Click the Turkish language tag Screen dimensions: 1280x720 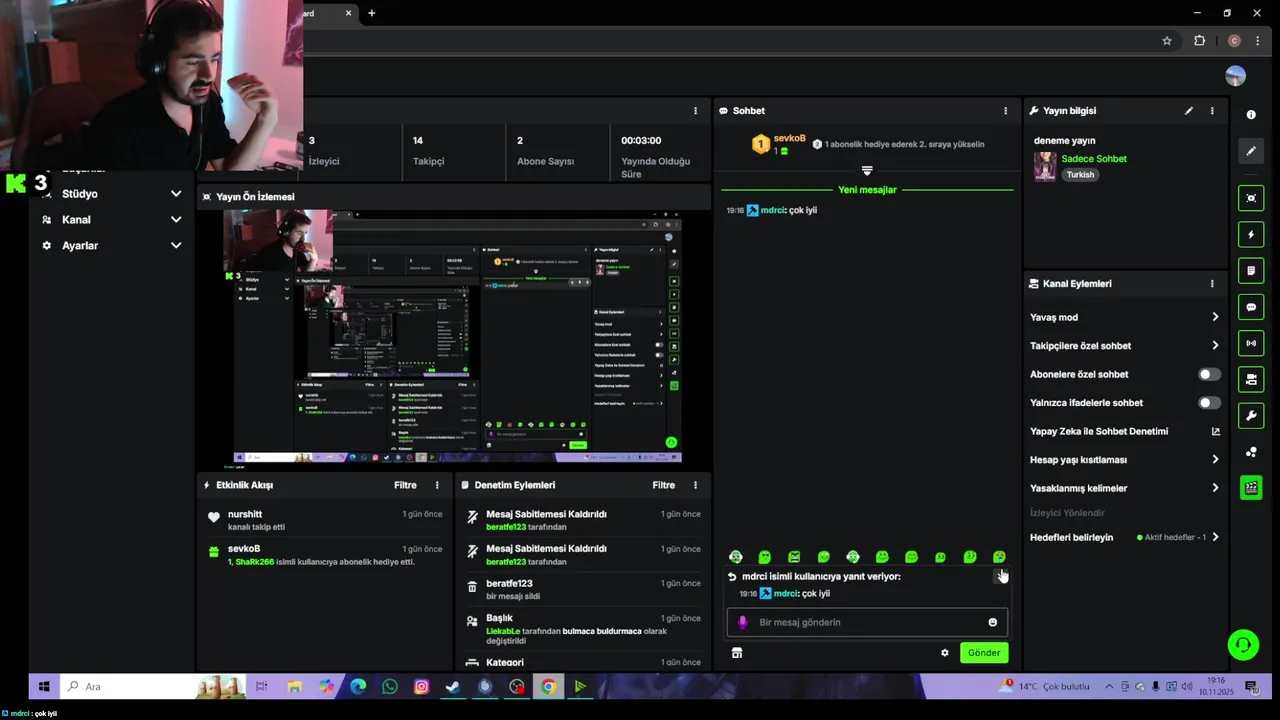(1080, 175)
